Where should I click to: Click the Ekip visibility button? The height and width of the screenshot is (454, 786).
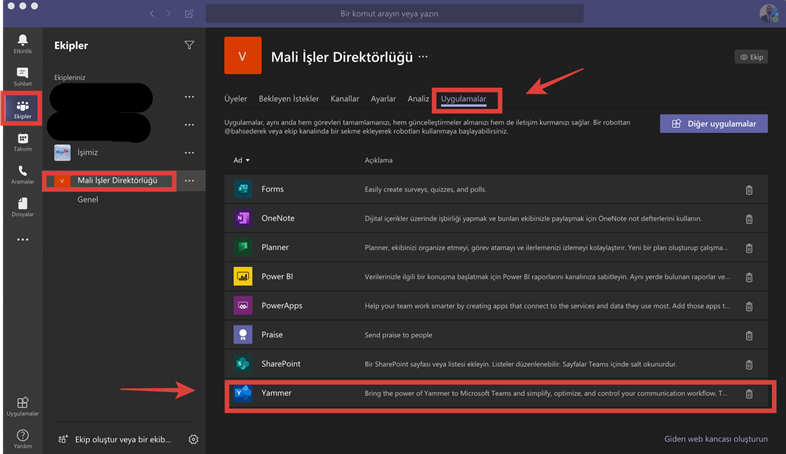coord(751,57)
